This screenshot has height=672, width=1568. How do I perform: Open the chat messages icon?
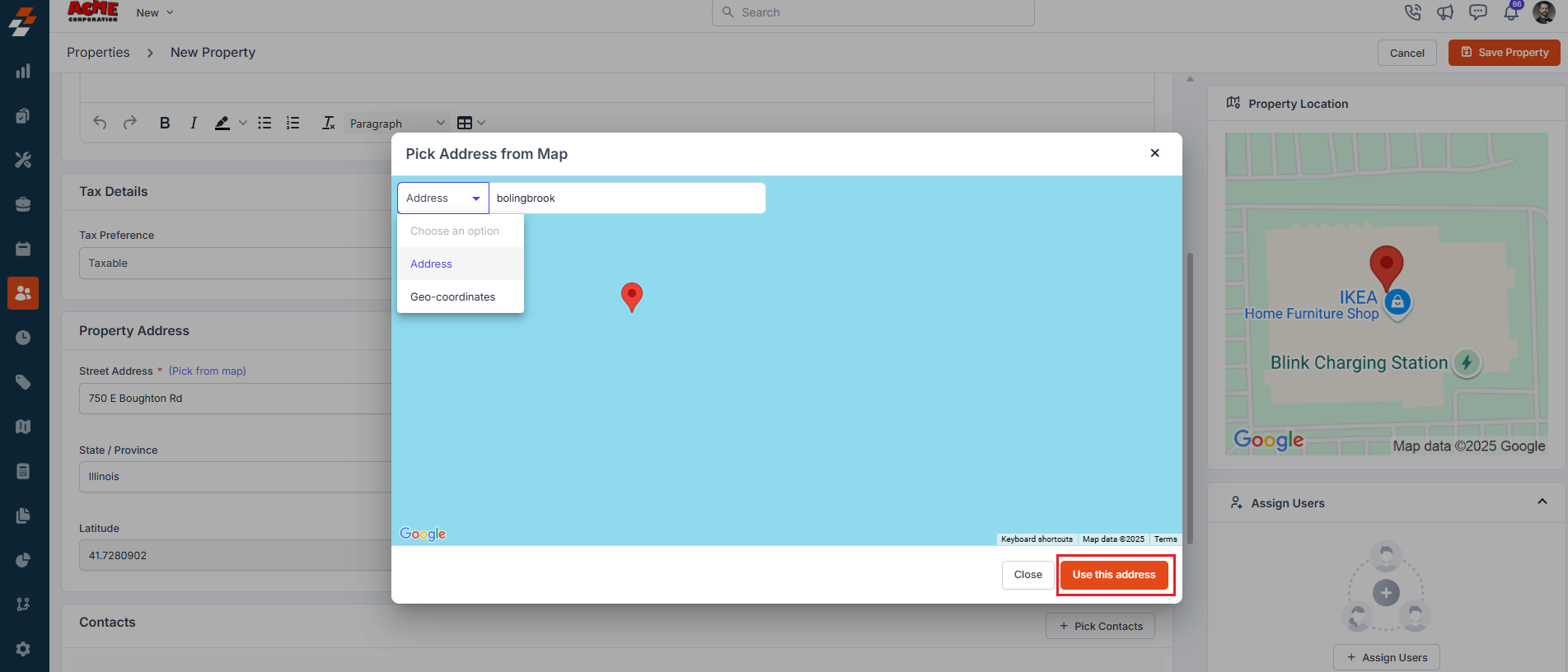1478,12
